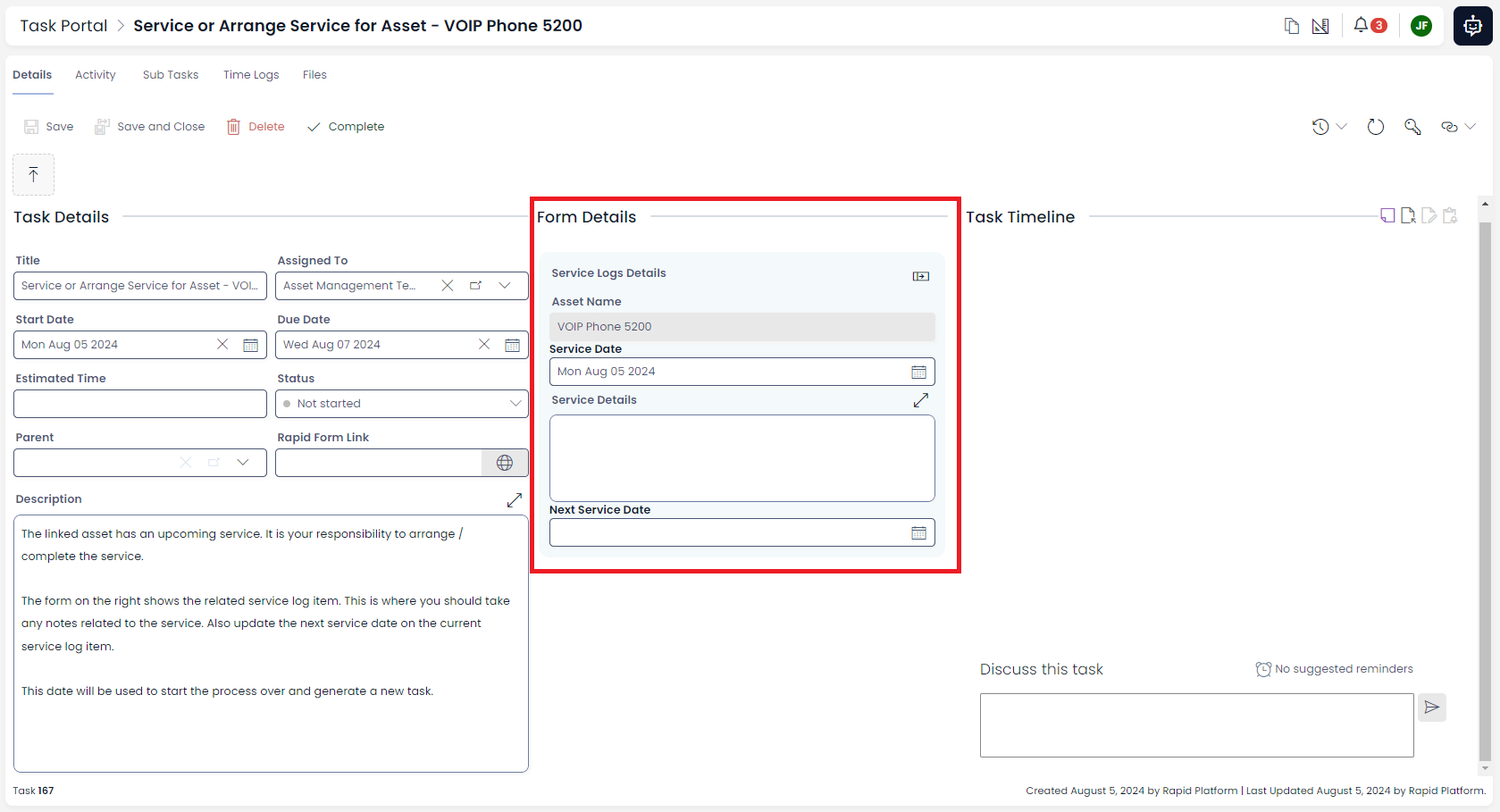This screenshot has width=1500, height=812.
Task: Open the notifications bell with 3 alerts
Action: click(1366, 25)
